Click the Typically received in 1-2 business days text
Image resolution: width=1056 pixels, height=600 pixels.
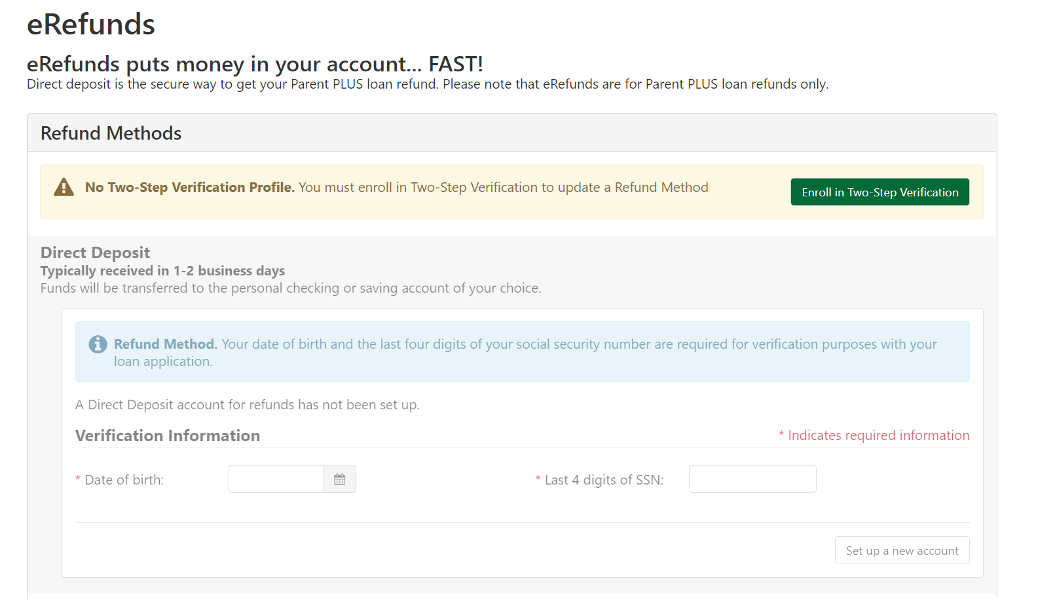pyautogui.click(x=162, y=271)
